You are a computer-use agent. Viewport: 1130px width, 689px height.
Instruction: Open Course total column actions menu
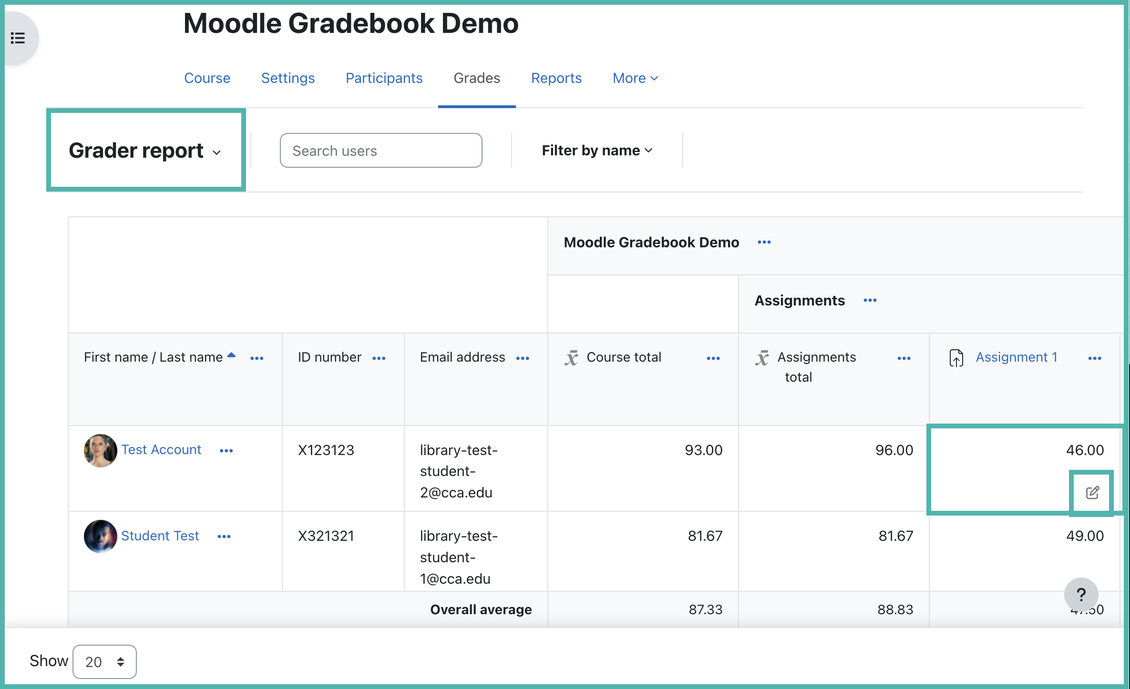(x=713, y=358)
